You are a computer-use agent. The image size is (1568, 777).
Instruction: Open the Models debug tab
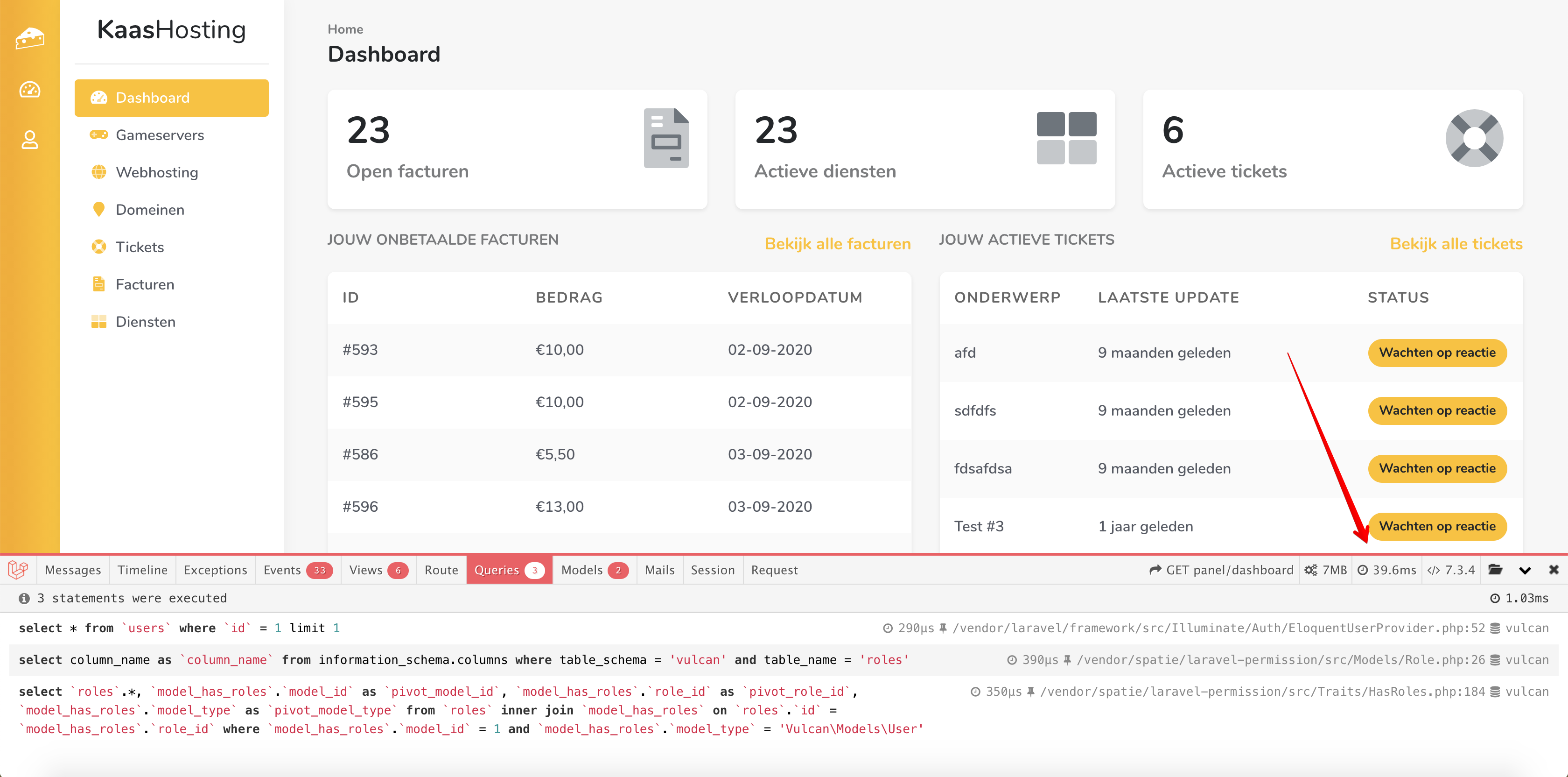click(594, 570)
